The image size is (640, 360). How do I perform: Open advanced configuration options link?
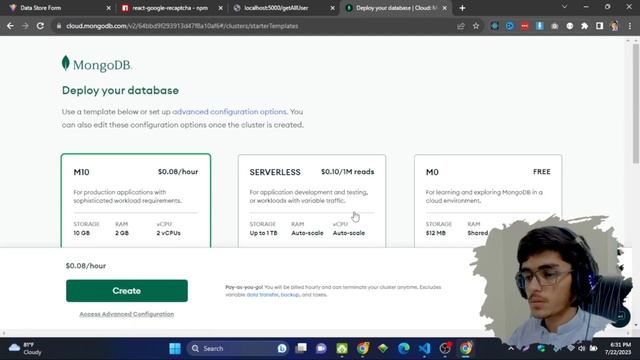[x=229, y=111]
